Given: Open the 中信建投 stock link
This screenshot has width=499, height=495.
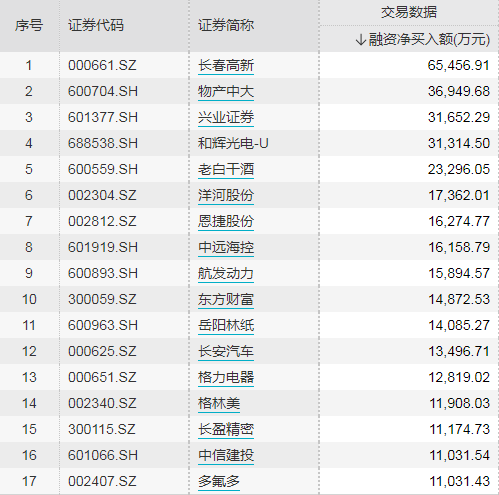Looking at the screenshot, I should [226, 455].
